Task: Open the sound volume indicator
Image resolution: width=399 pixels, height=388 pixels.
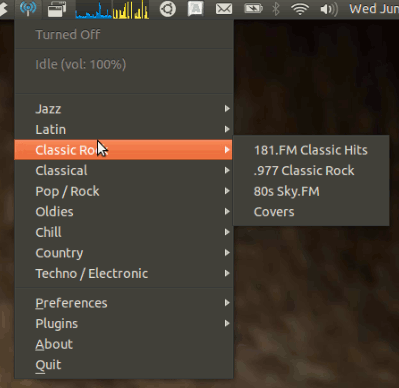Action: (x=329, y=9)
